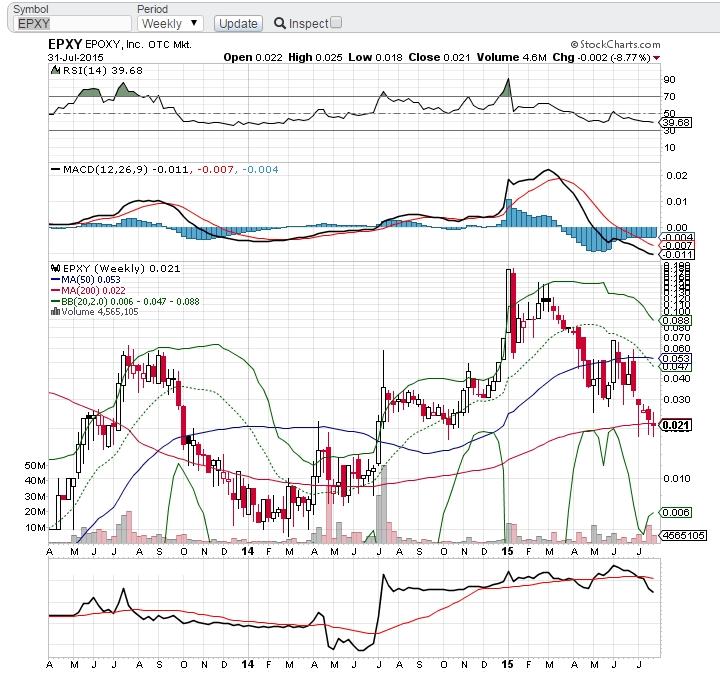Click the -0.011 MACD value tag

[678, 255]
